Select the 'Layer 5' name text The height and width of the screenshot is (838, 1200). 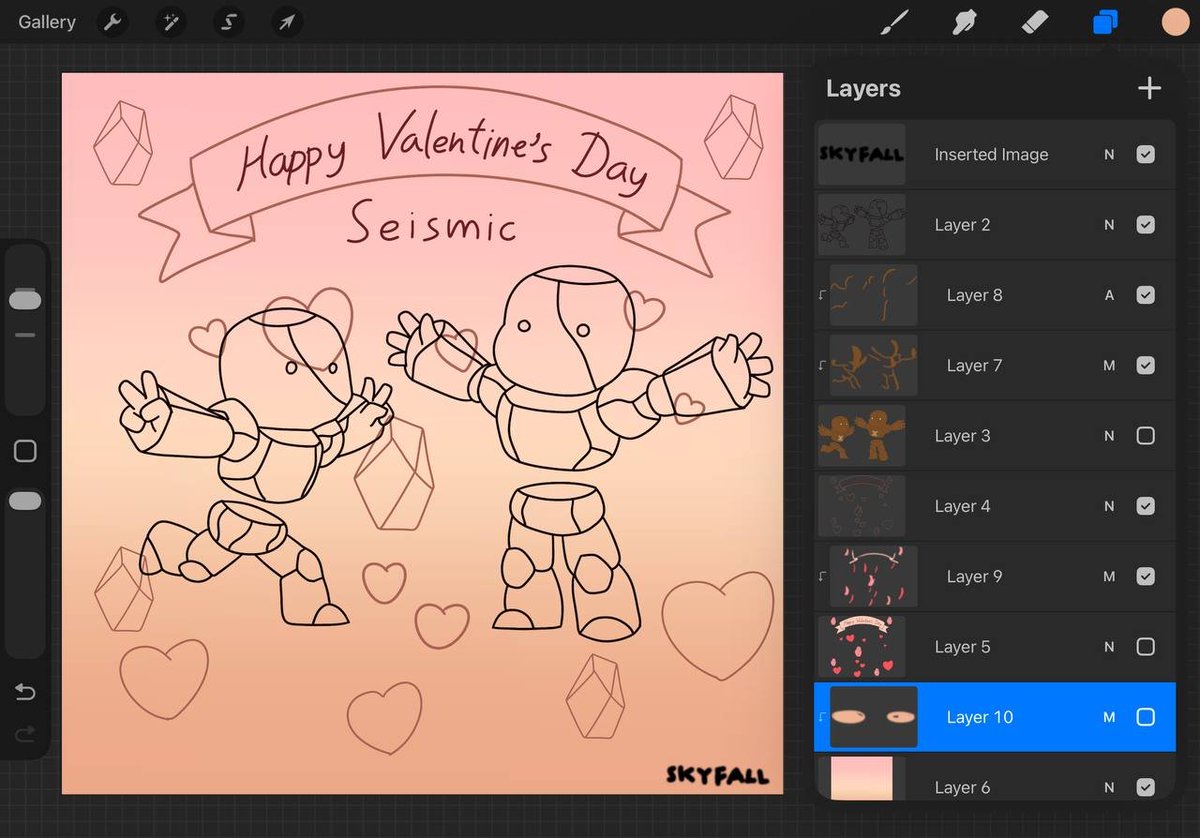pyautogui.click(x=962, y=647)
